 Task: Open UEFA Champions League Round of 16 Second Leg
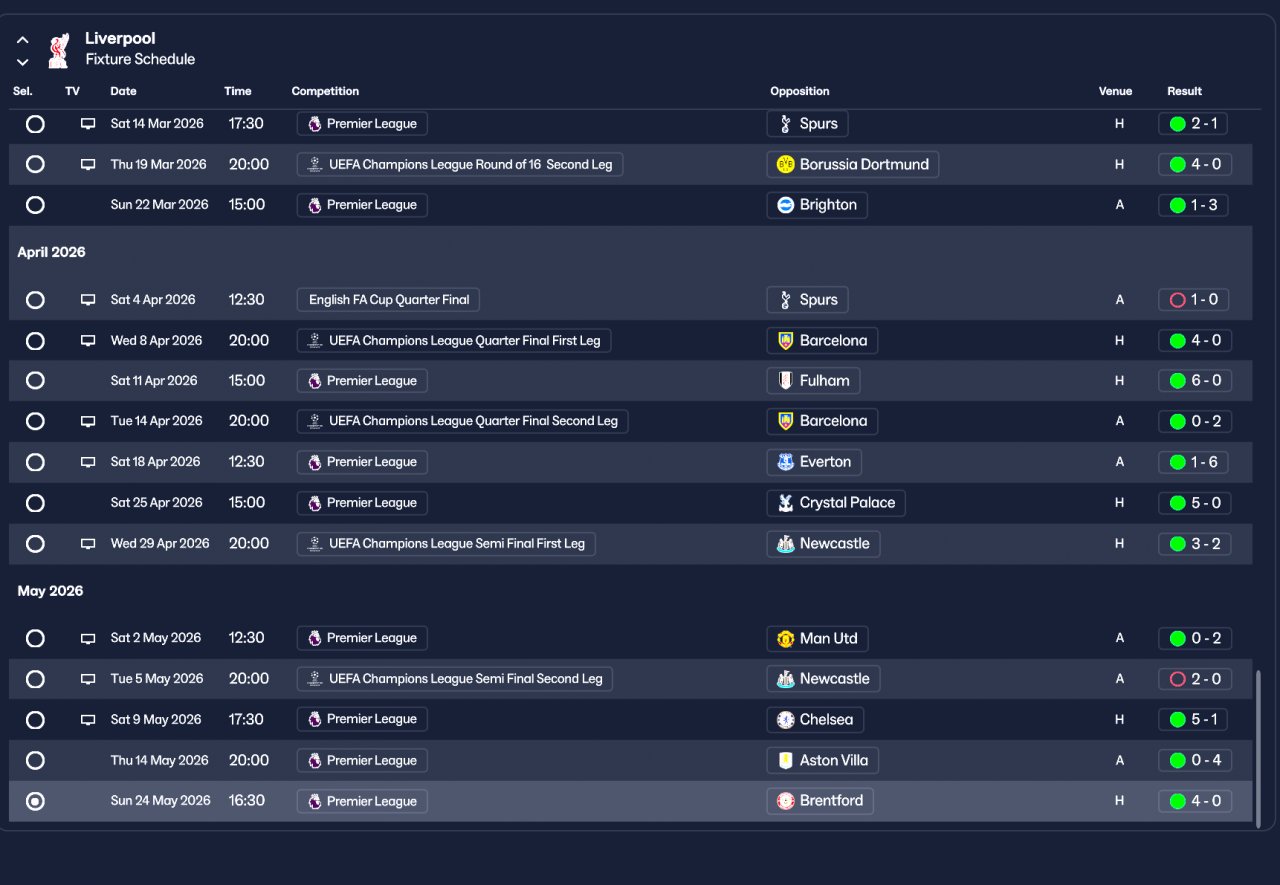click(460, 165)
